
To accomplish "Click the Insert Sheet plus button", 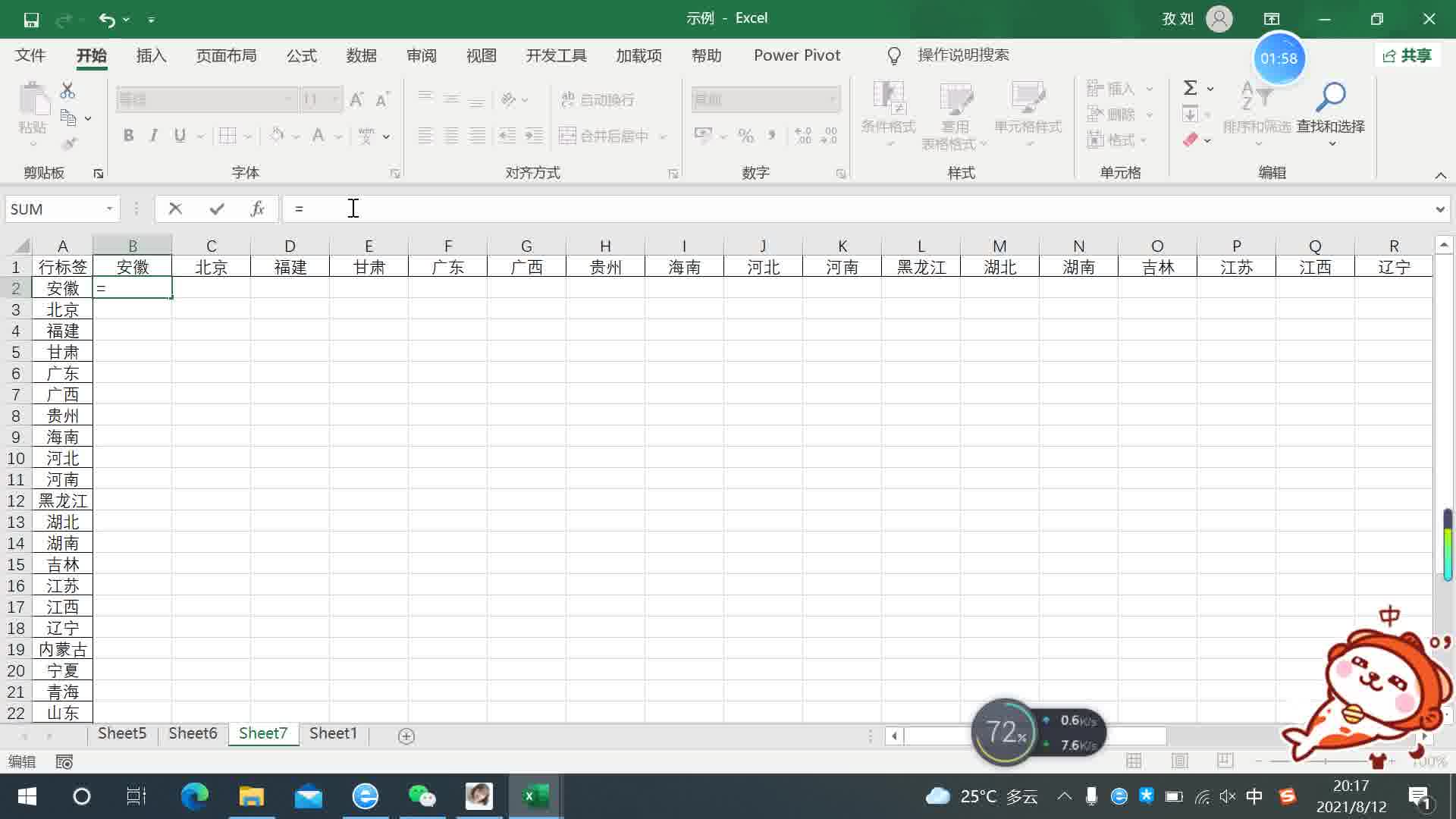I will point(405,734).
